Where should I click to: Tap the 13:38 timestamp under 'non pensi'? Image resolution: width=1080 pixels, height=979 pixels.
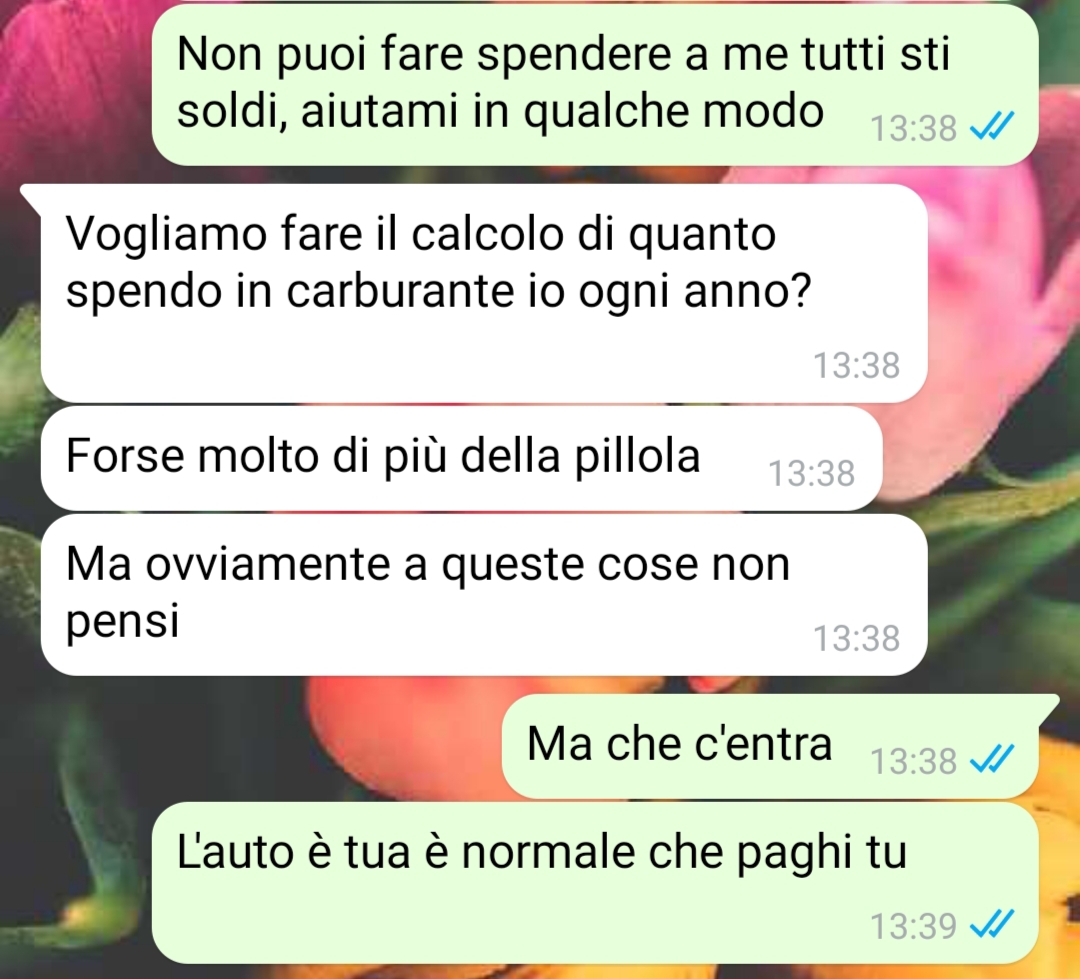(856, 638)
